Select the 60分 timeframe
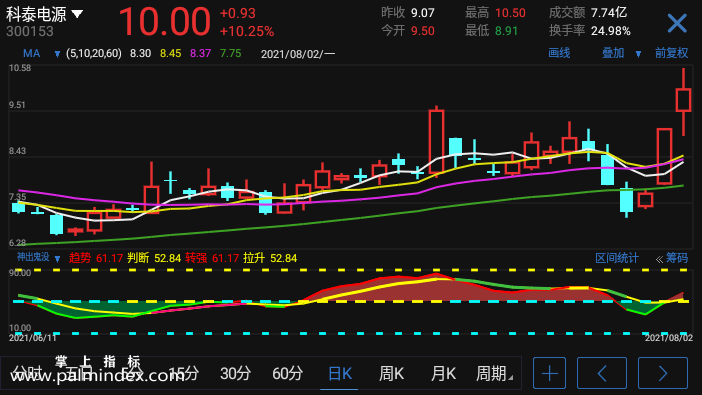This screenshot has height=395, width=702. [x=287, y=374]
